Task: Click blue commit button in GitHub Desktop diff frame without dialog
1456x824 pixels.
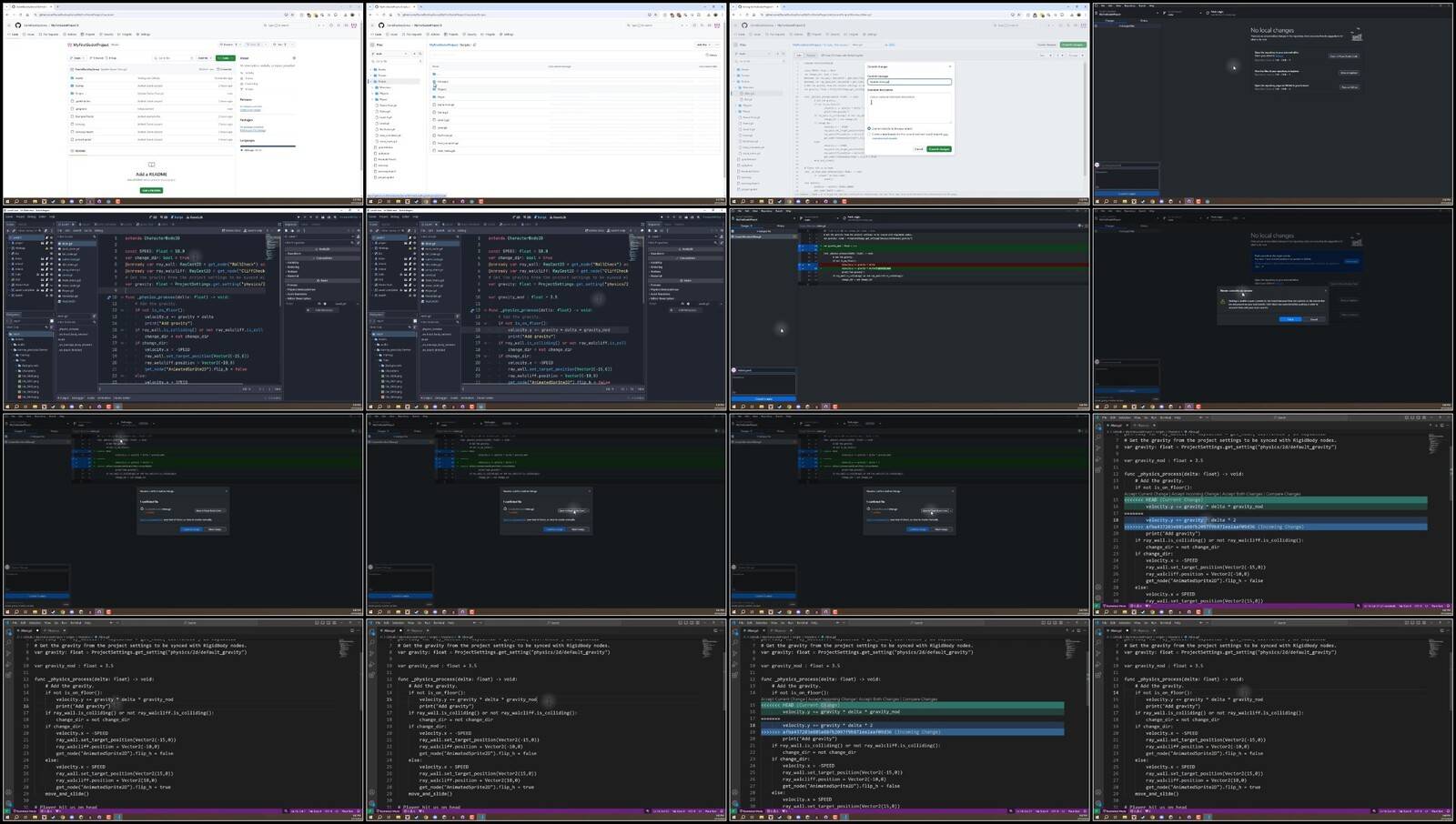Action: coord(763,398)
